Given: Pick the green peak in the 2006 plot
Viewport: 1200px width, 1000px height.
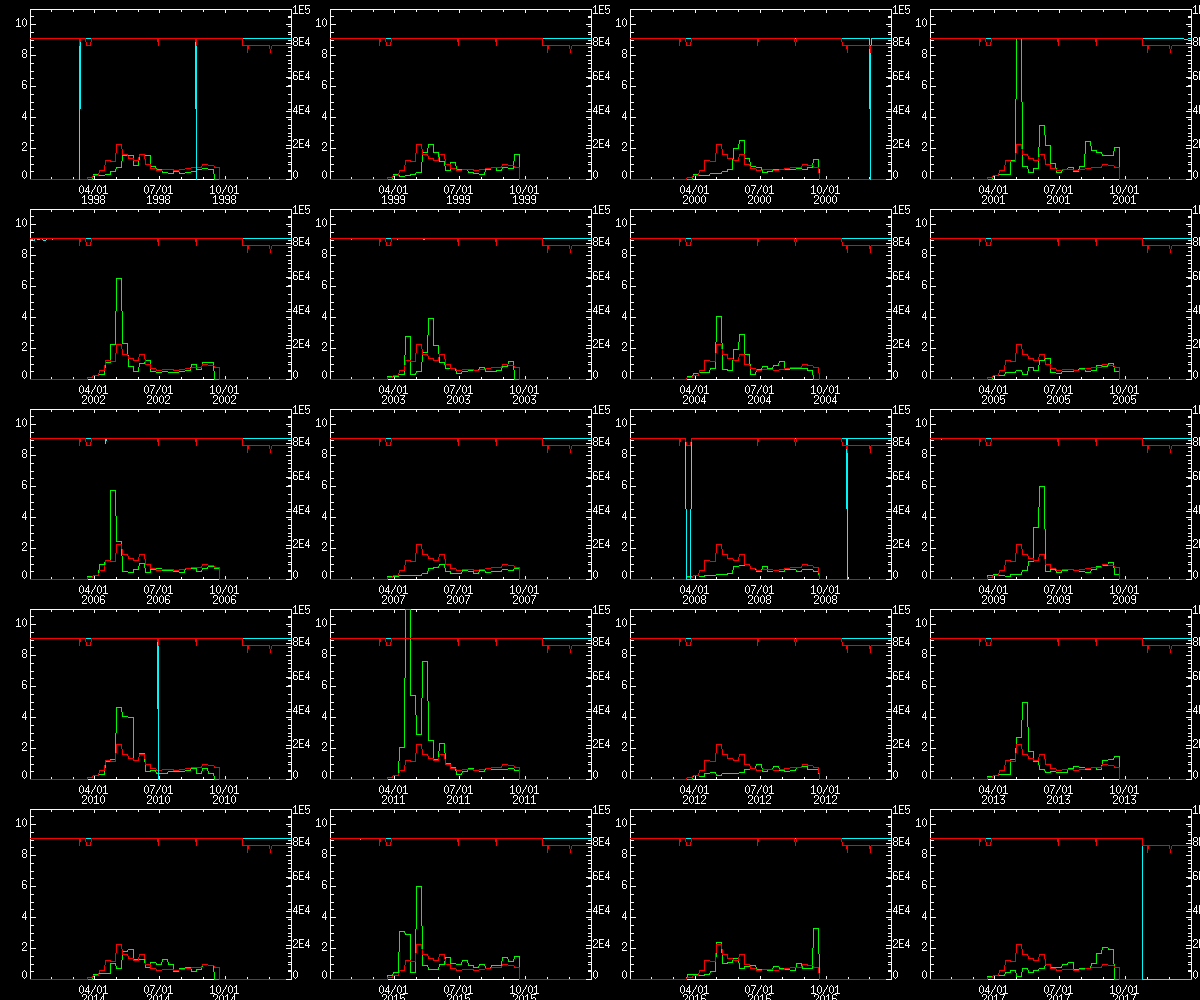Looking at the screenshot, I should (112, 493).
